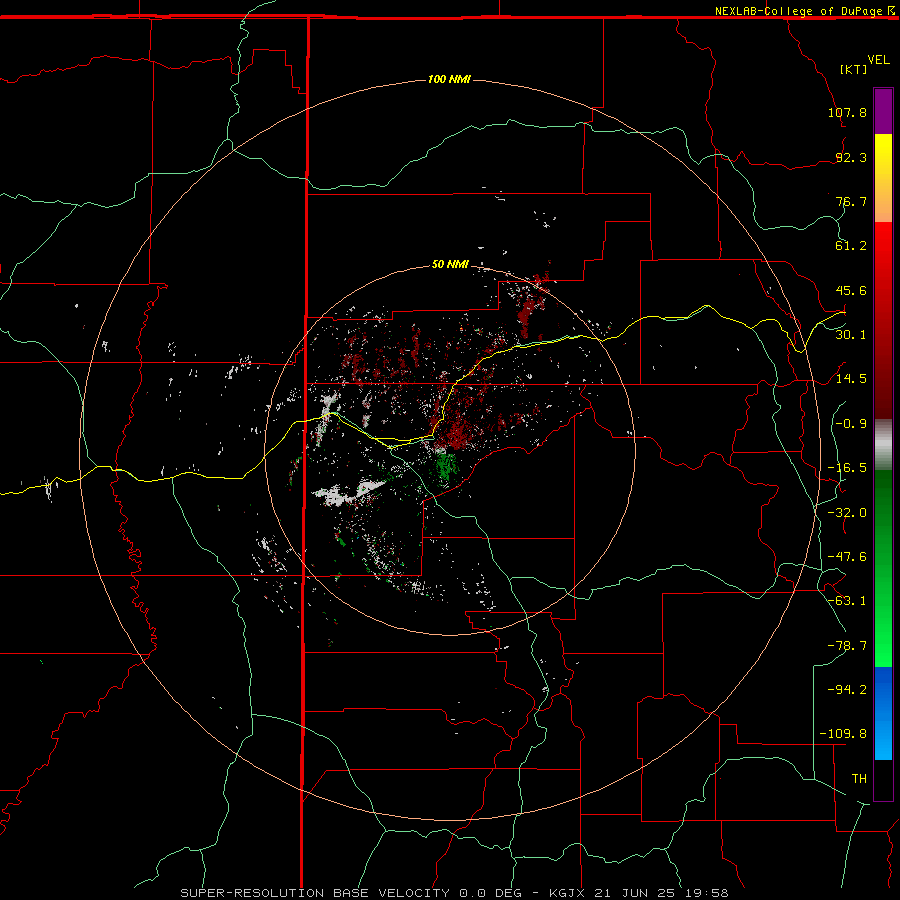Click the 30.1 velocity scale value
Image resolution: width=900 pixels, height=900 pixels.
[x=851, y=335]
